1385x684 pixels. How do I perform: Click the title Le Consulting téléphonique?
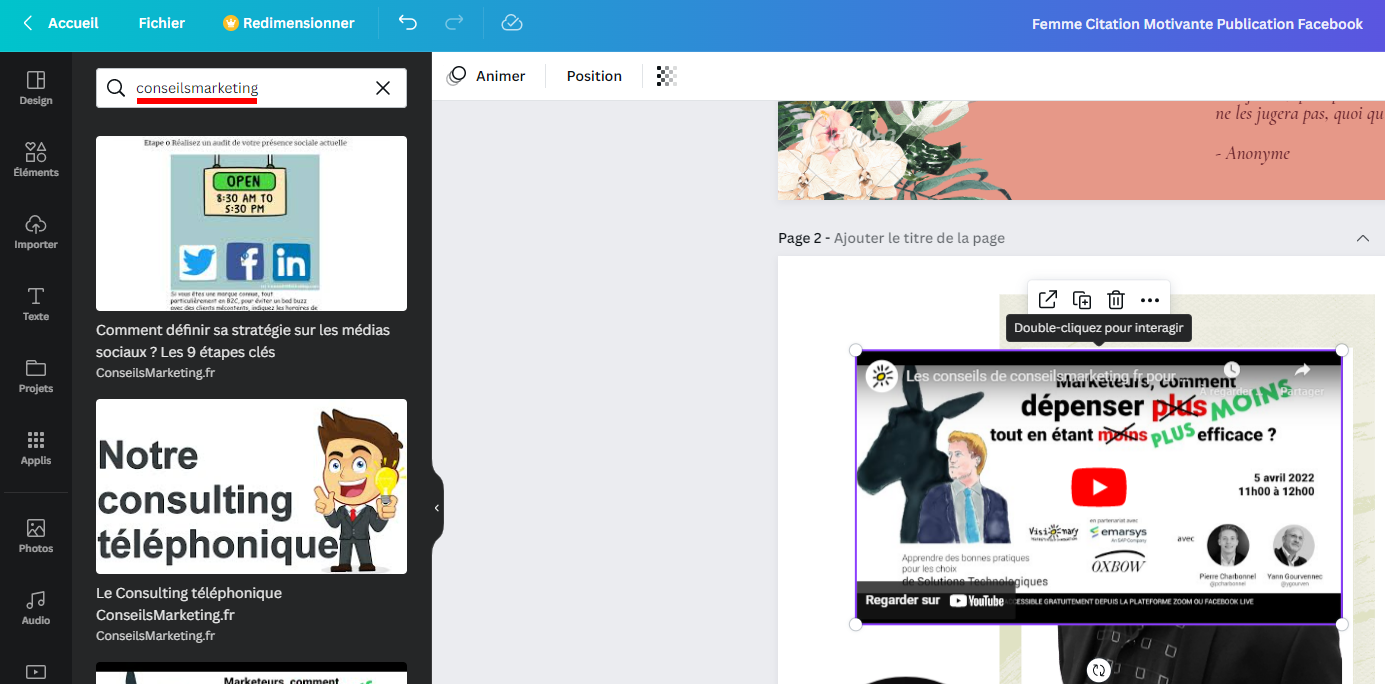pyautogui.click(x=189, y=604)
